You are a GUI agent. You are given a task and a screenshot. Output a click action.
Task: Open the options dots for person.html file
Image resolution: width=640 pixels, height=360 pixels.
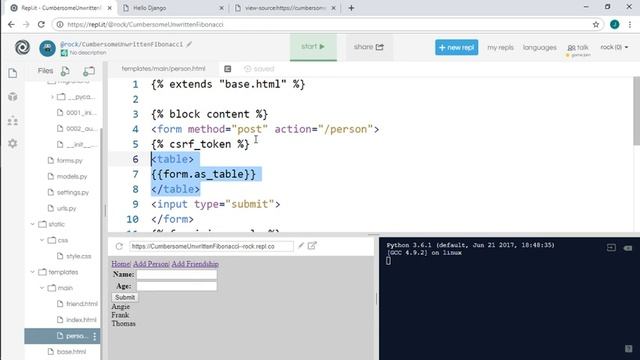[x=95, y=336]
